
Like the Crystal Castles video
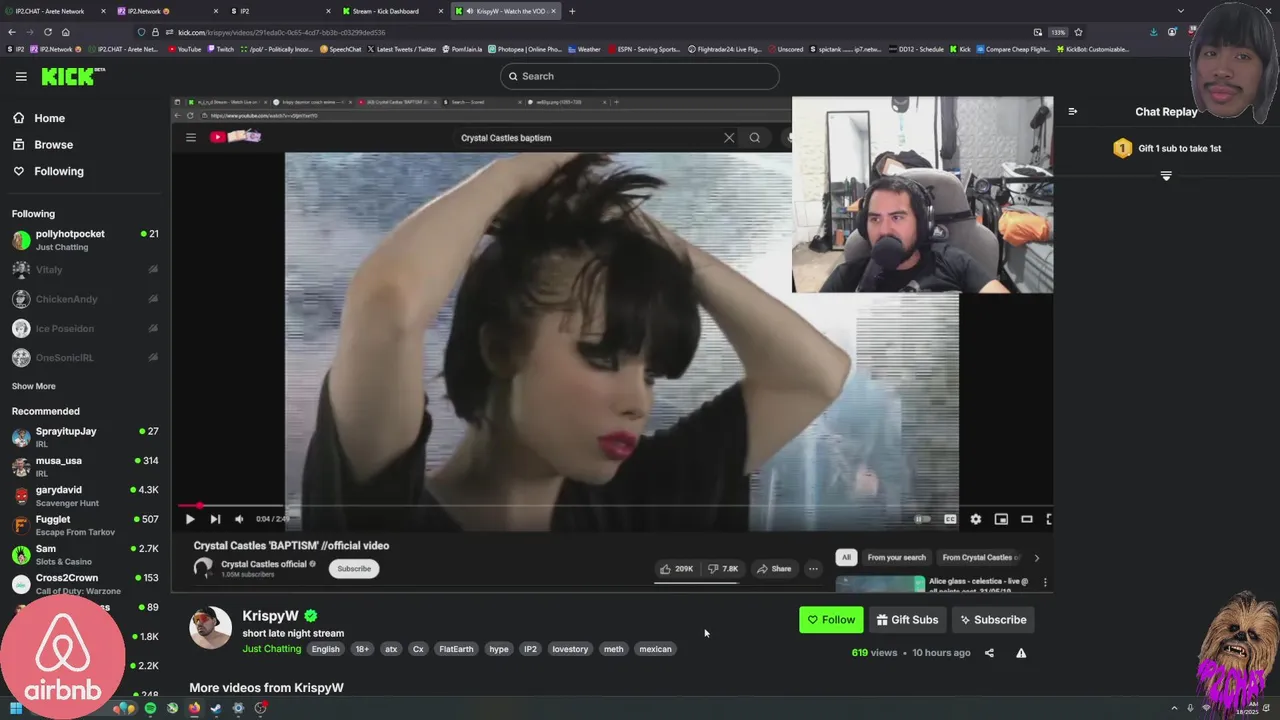click(x=677, y=569)
